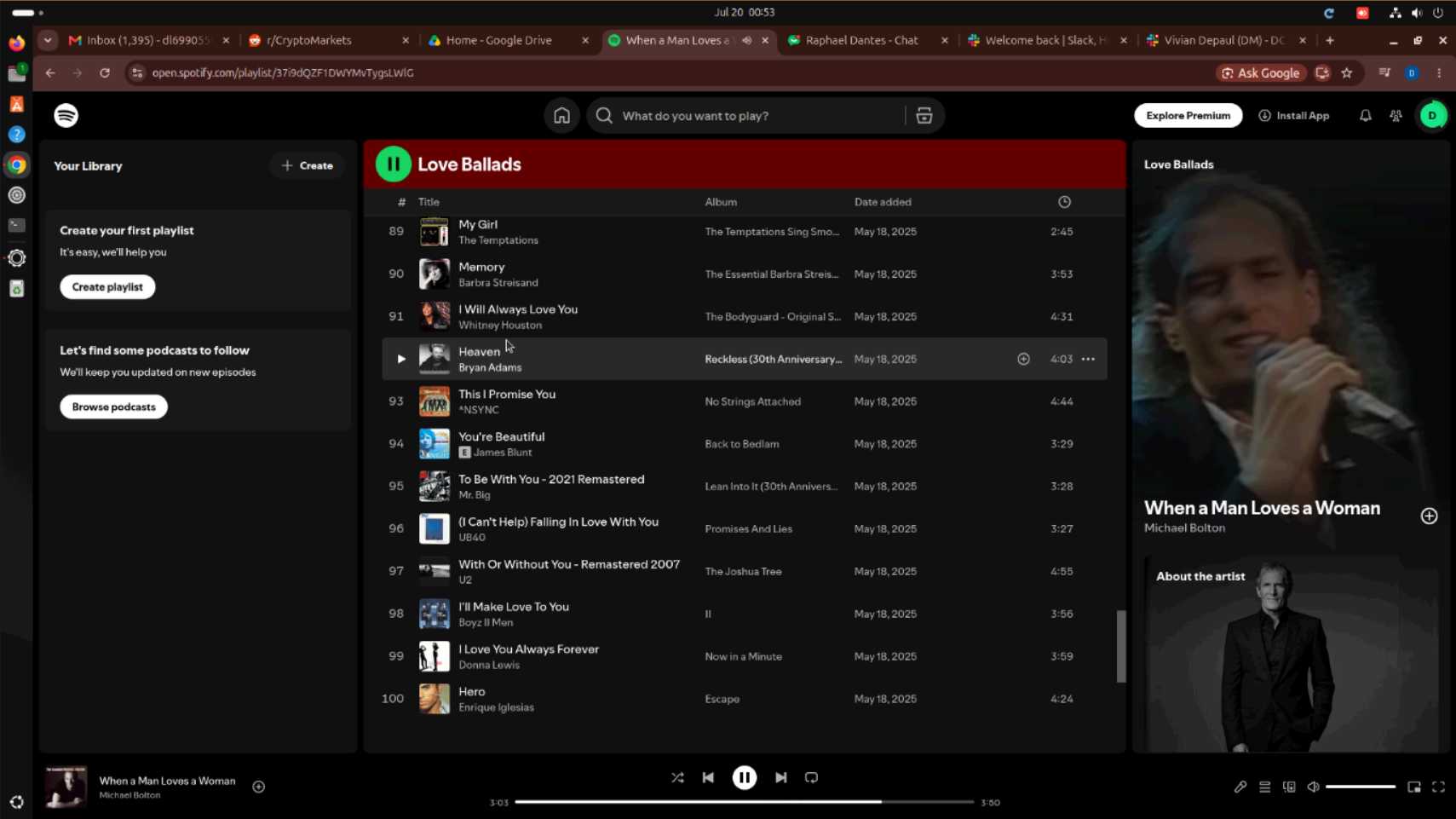Add now-playing song to Liked Songs in bottom bar

pyautogui.click(x=259, y=787)
